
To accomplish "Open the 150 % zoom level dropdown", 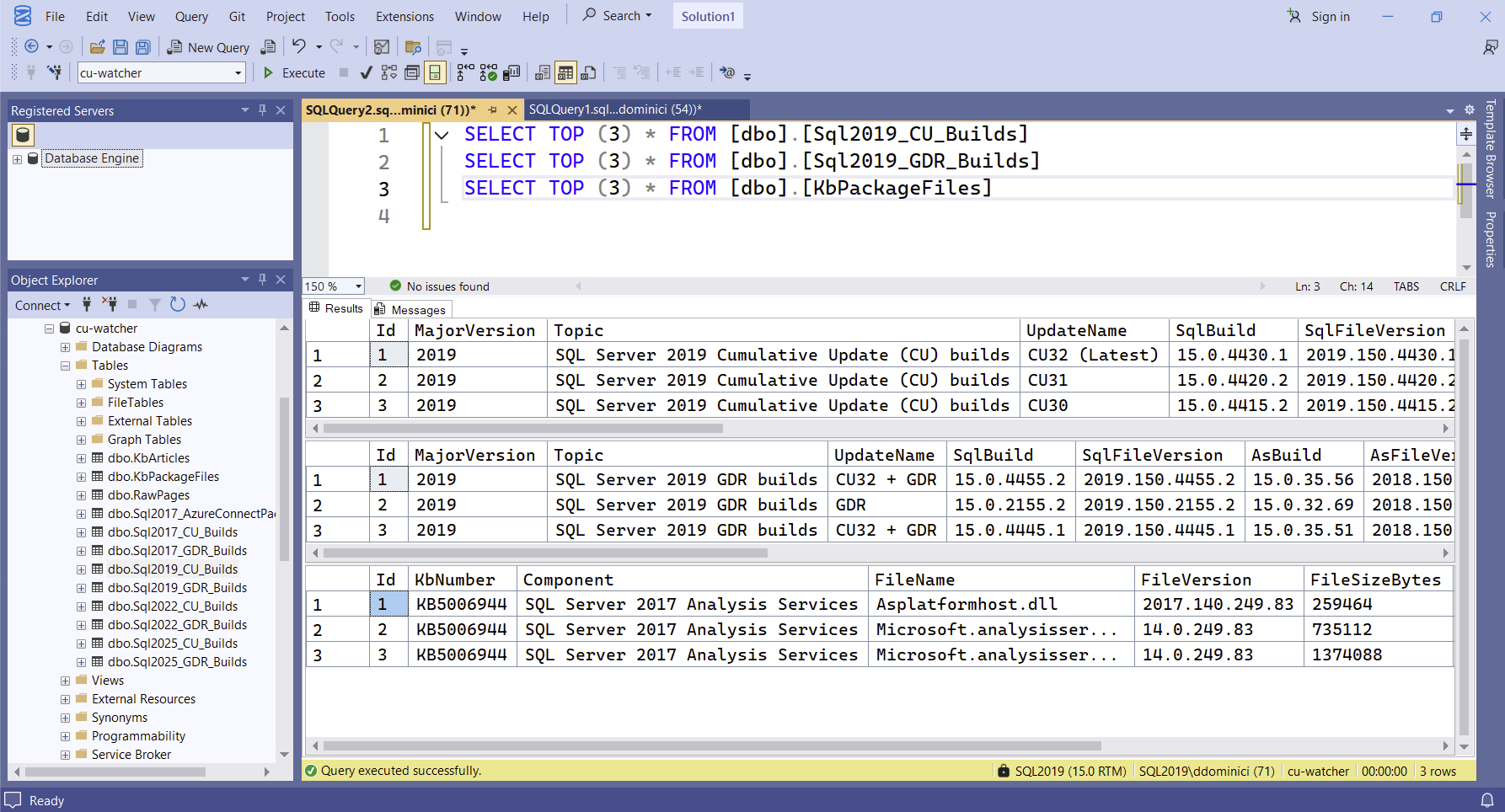I will [358, 286].
